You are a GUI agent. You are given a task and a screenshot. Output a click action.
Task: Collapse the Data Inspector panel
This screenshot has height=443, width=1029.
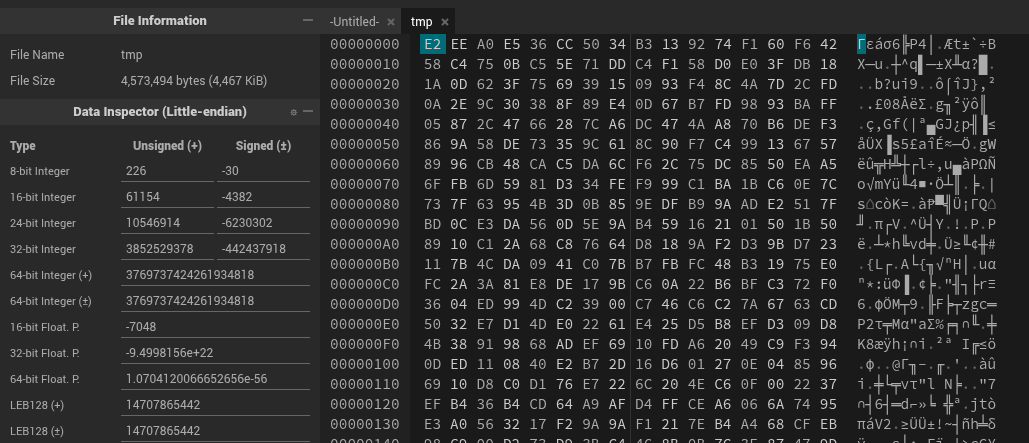(308, 112)
